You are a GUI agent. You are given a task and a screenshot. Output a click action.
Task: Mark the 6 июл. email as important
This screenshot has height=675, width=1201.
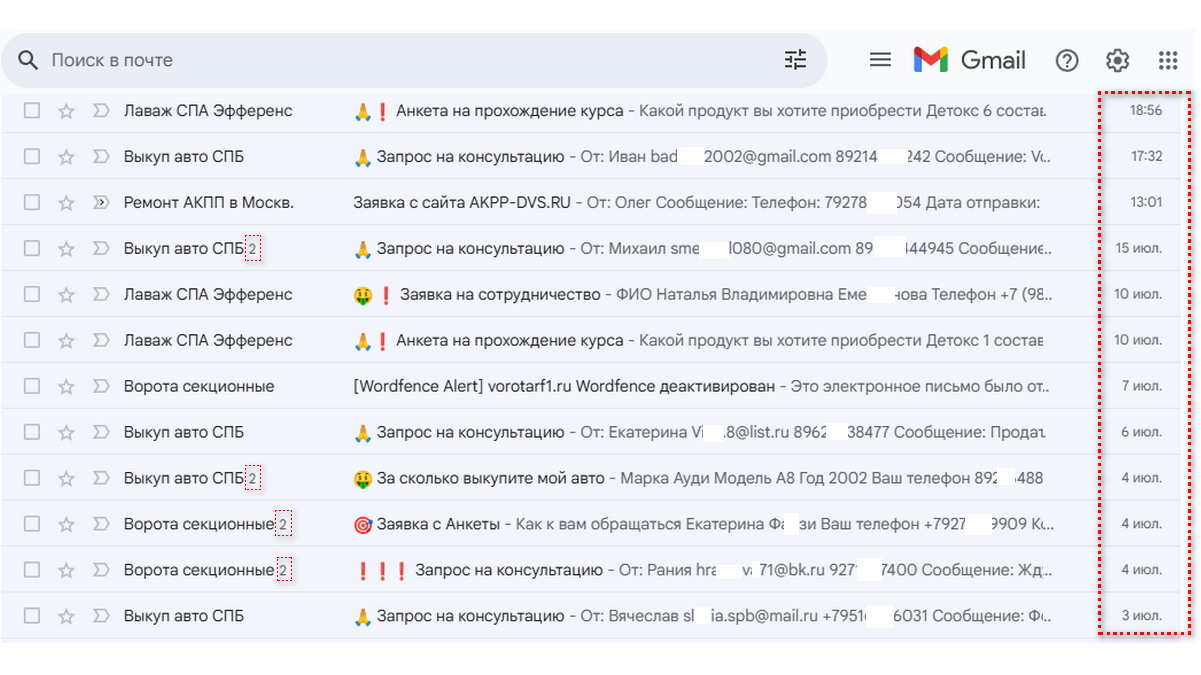[100, 433]
